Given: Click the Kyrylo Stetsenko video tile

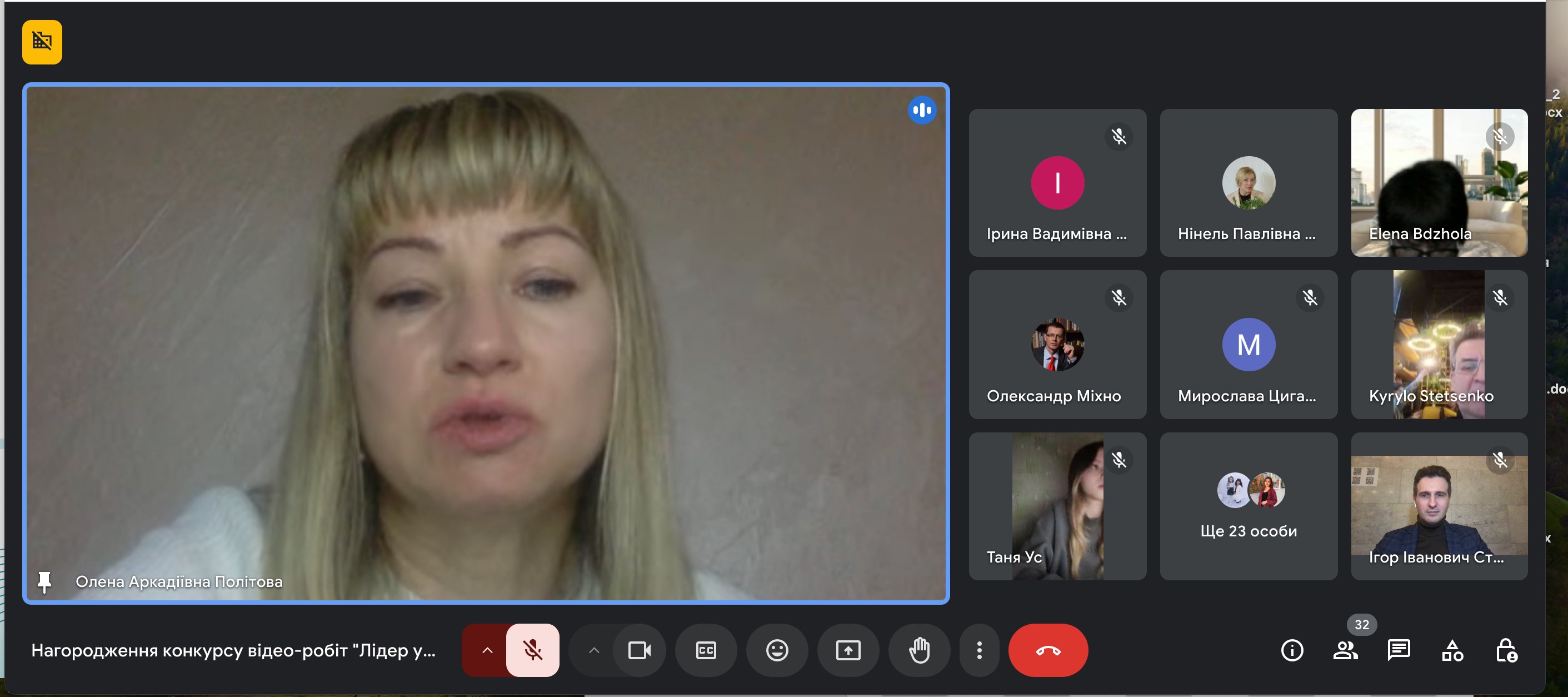Looking at the screenshot, I should coord(1439,345).
